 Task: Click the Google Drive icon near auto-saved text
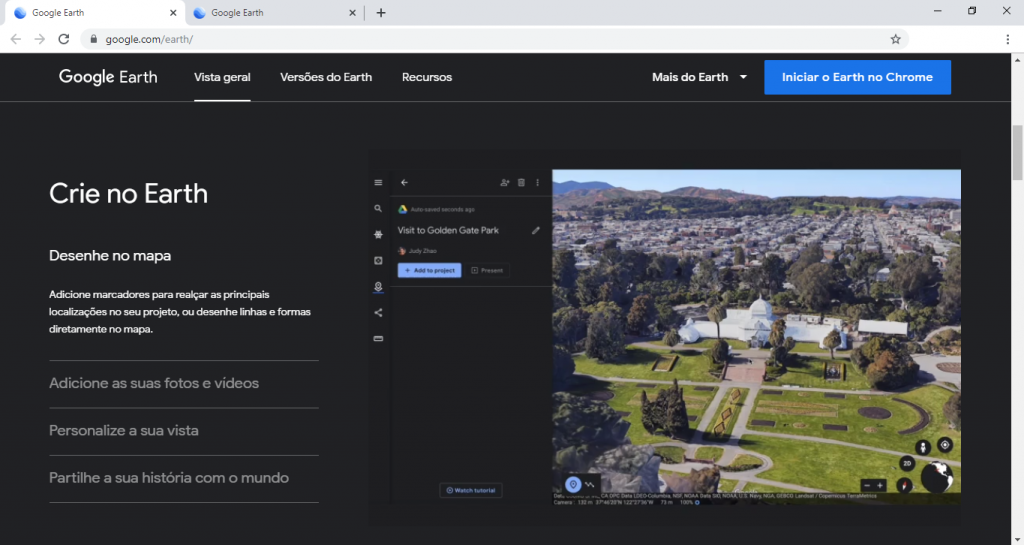point(403,210)
